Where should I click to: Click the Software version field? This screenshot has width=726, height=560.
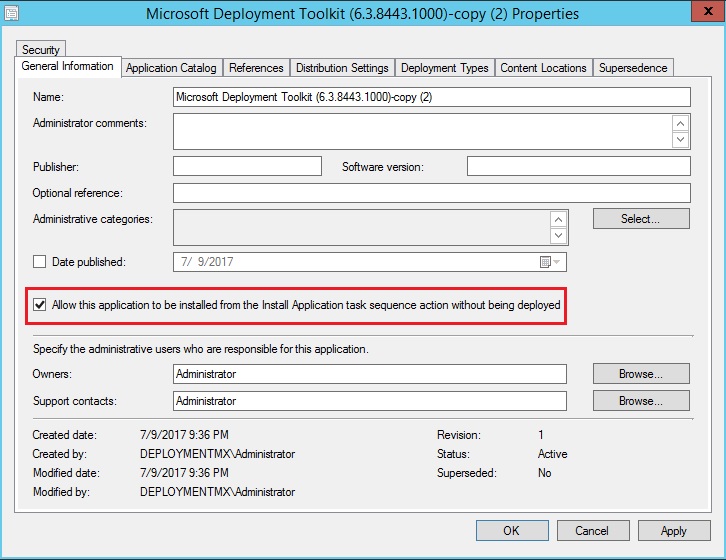[578, 166]
